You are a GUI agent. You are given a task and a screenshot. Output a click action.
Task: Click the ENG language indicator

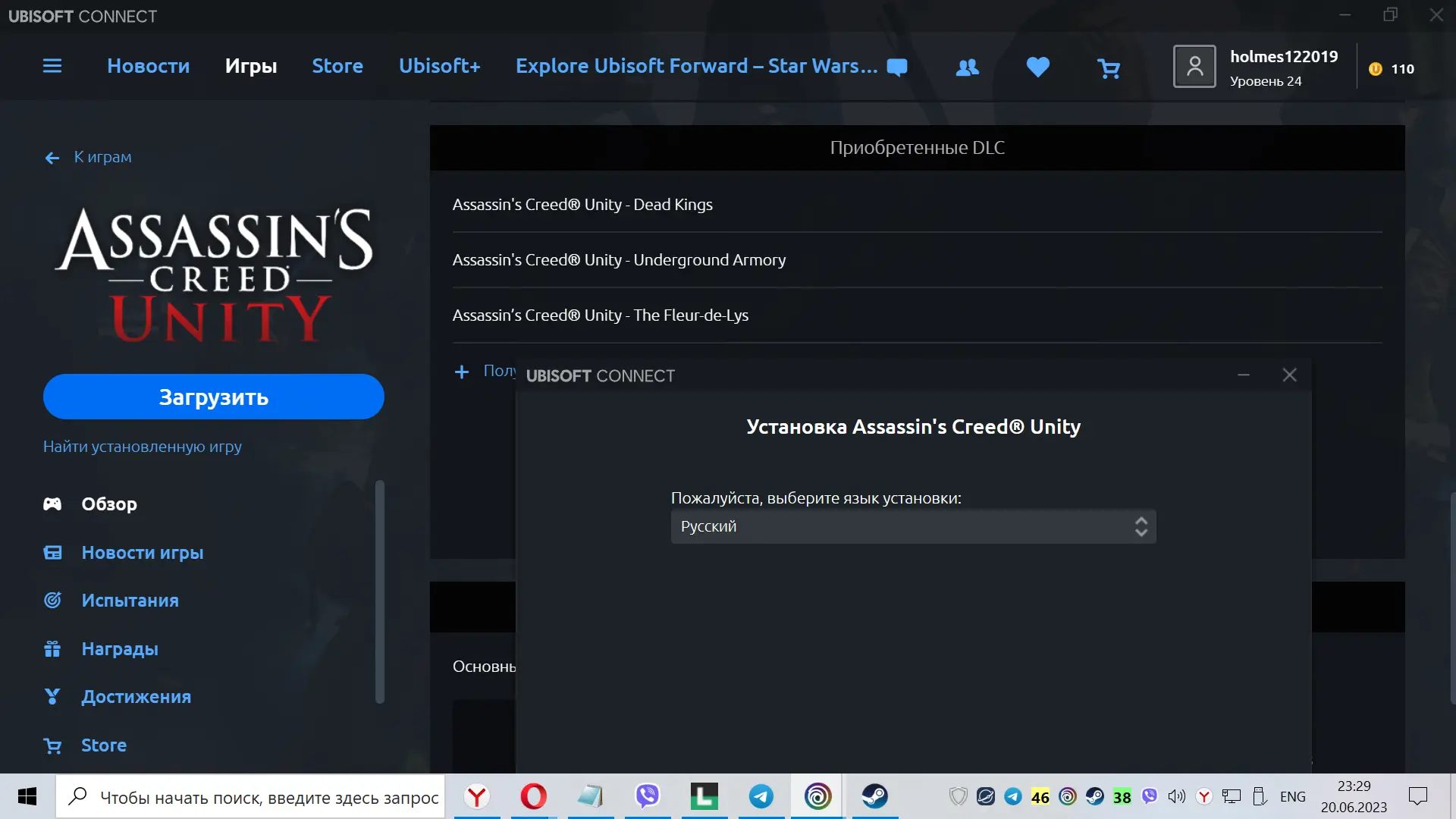pos(1293,797)
